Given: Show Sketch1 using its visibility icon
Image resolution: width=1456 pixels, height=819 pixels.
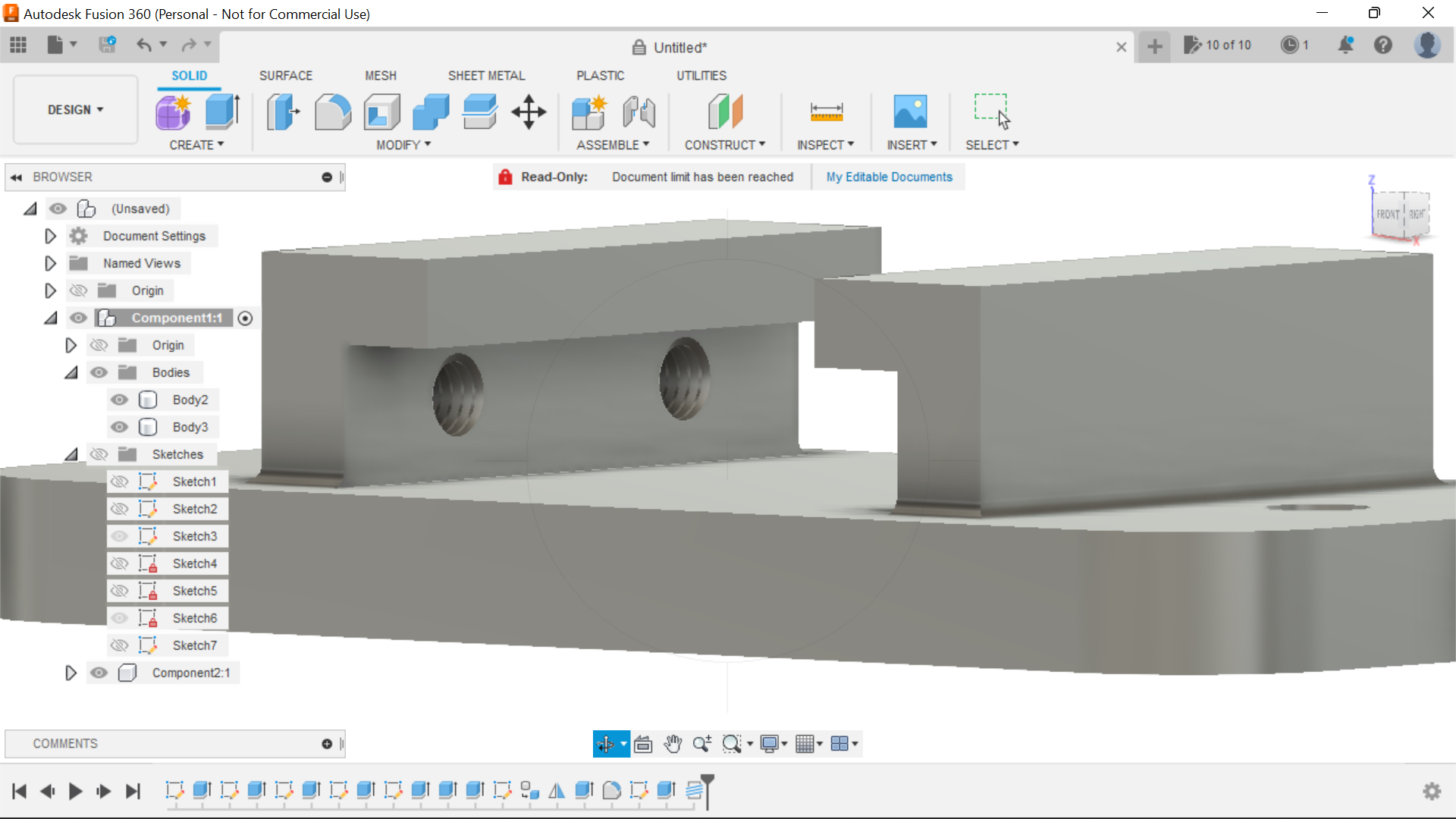Looking at the screenshot, I should click(120, 482).
